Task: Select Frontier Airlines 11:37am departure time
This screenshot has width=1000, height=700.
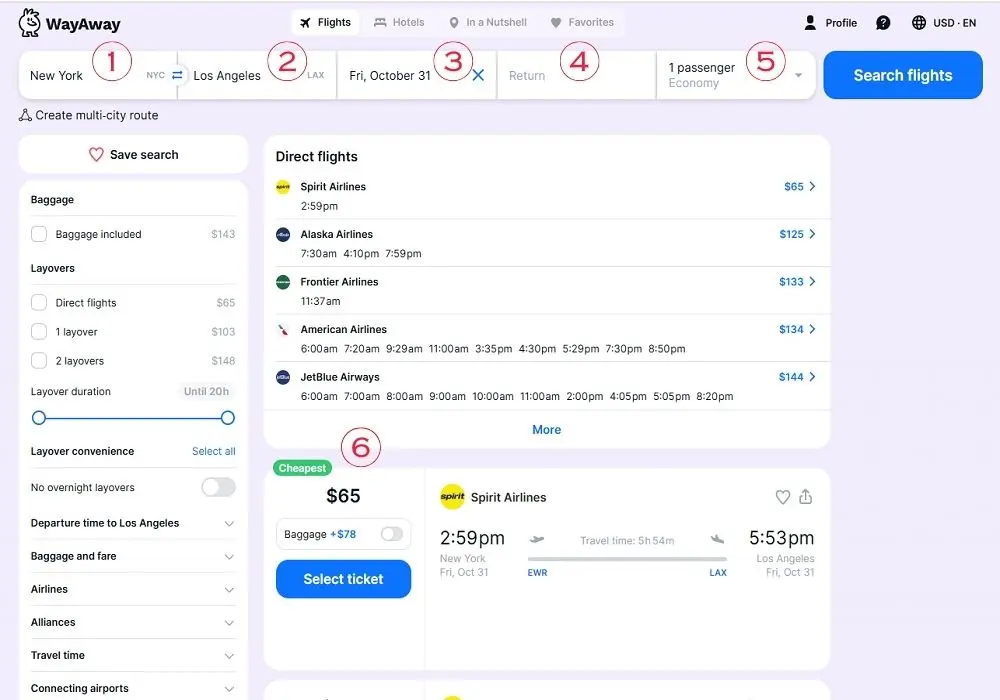Action: tap(321, 302)
